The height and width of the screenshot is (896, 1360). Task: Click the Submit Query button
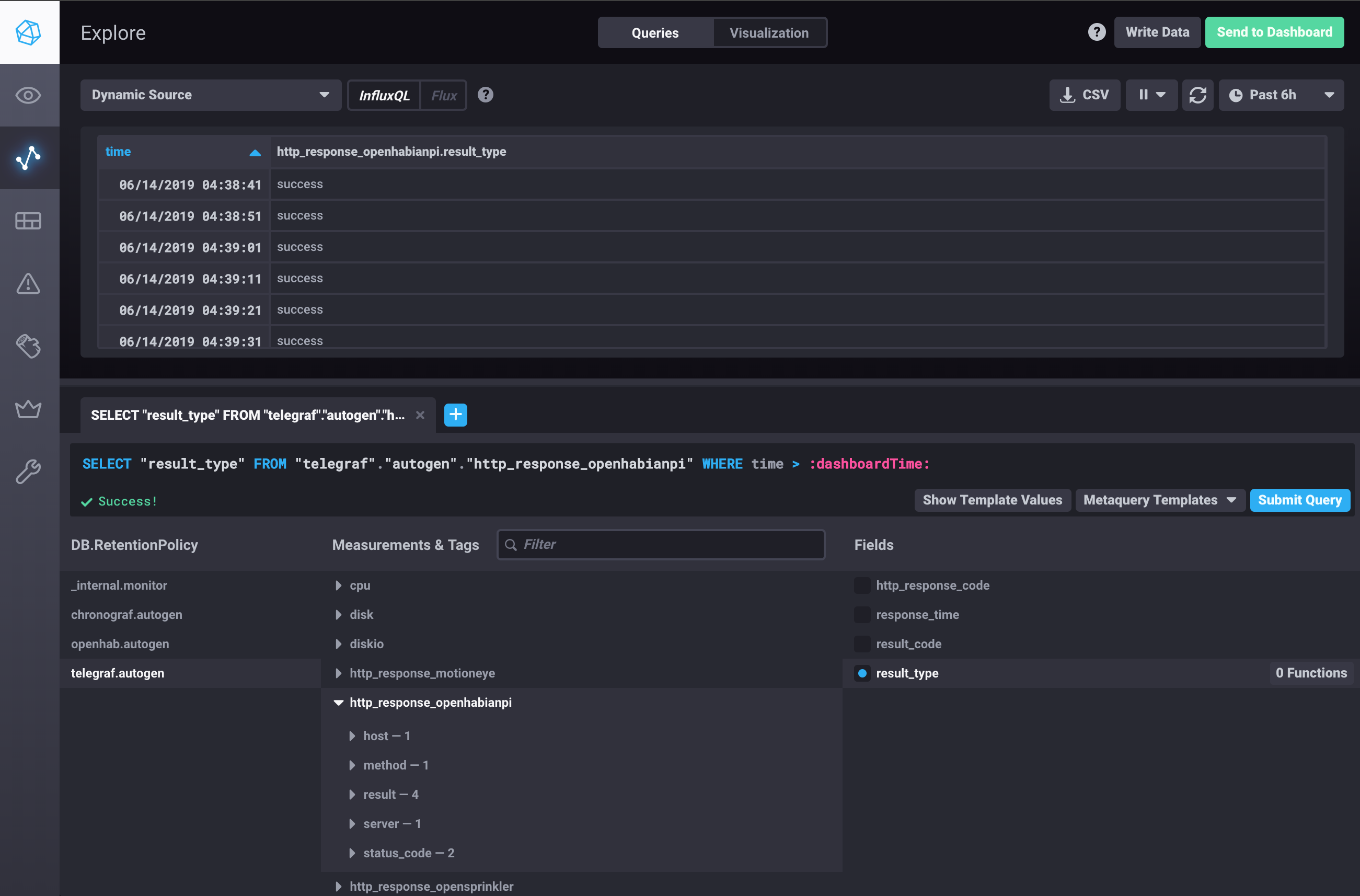pyautogui.click(x=1300, y=500)
